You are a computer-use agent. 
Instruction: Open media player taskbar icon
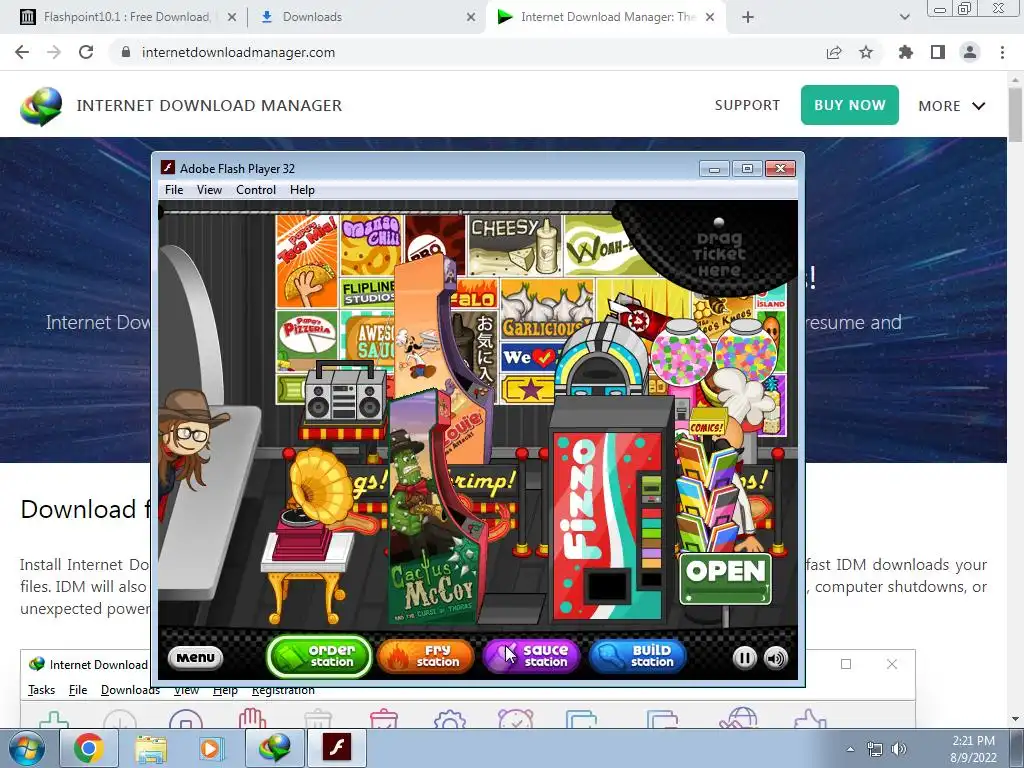tap(211, 748)
